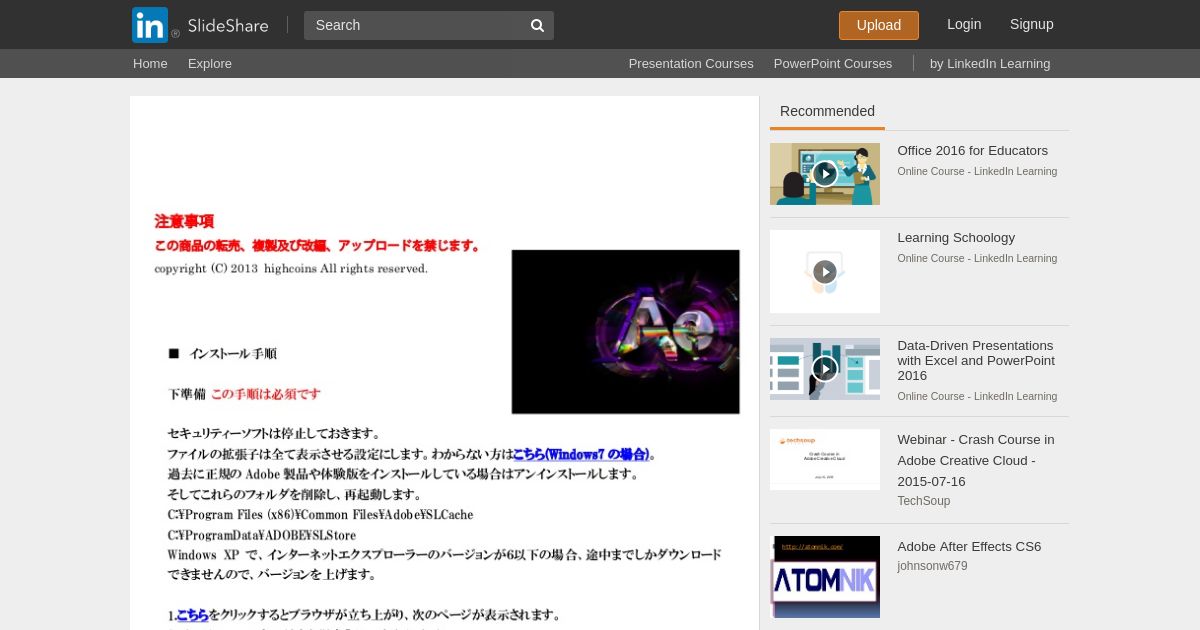
Task: Open Learning Schoology title link
Action: coord(956,238)
